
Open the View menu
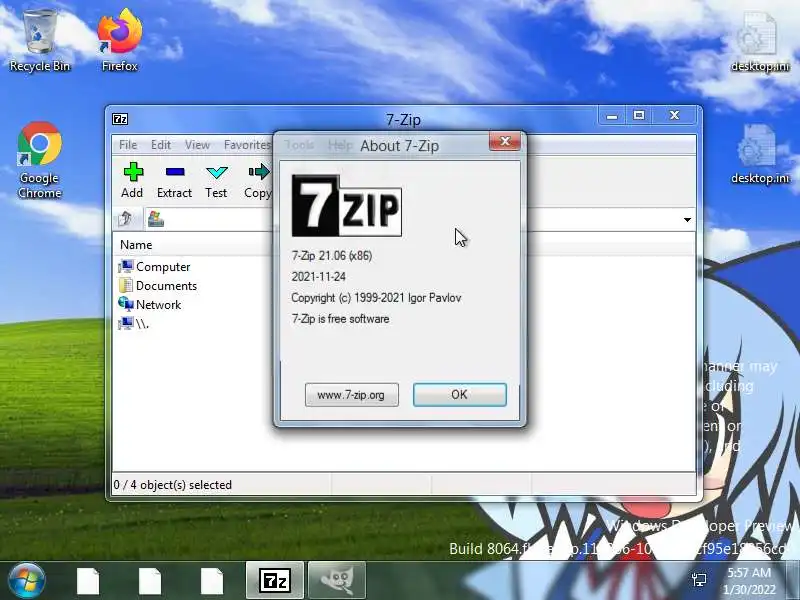click(197, 145)
